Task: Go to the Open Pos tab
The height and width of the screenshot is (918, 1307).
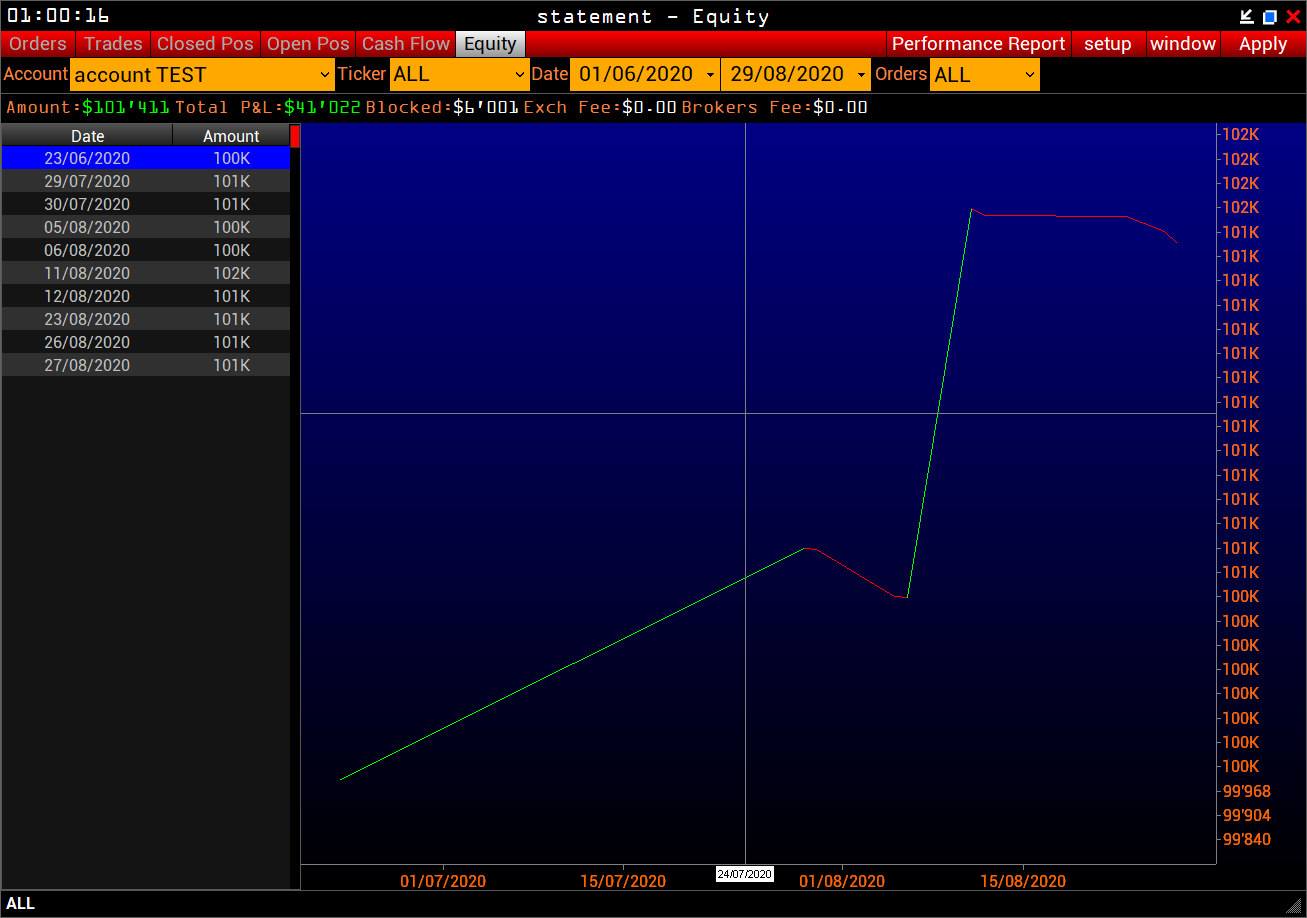Action: click(x=308, y=44)
